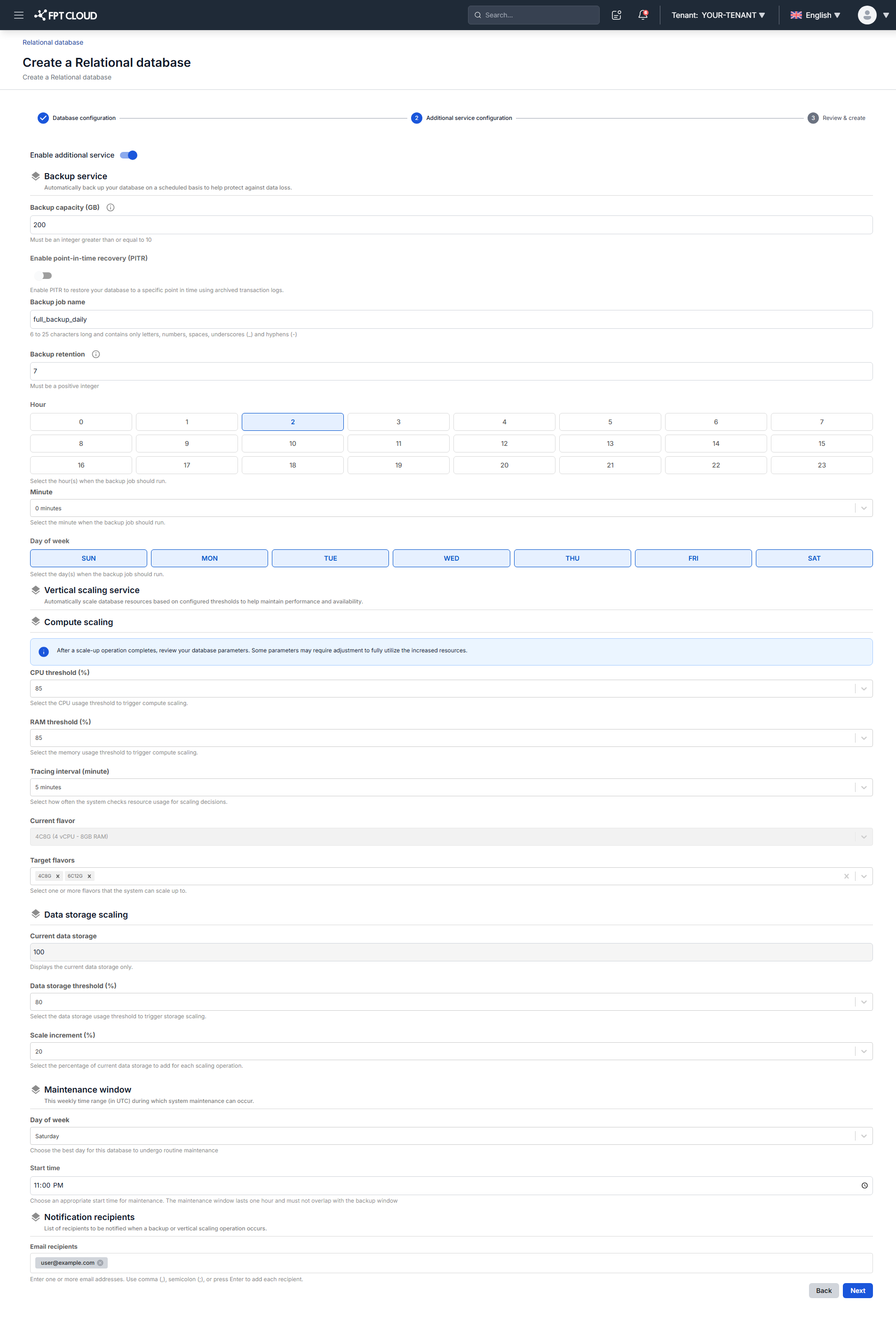896x1332 pixels.
Task: Click the search magnifier icon
Action: [x=478, y=16]
